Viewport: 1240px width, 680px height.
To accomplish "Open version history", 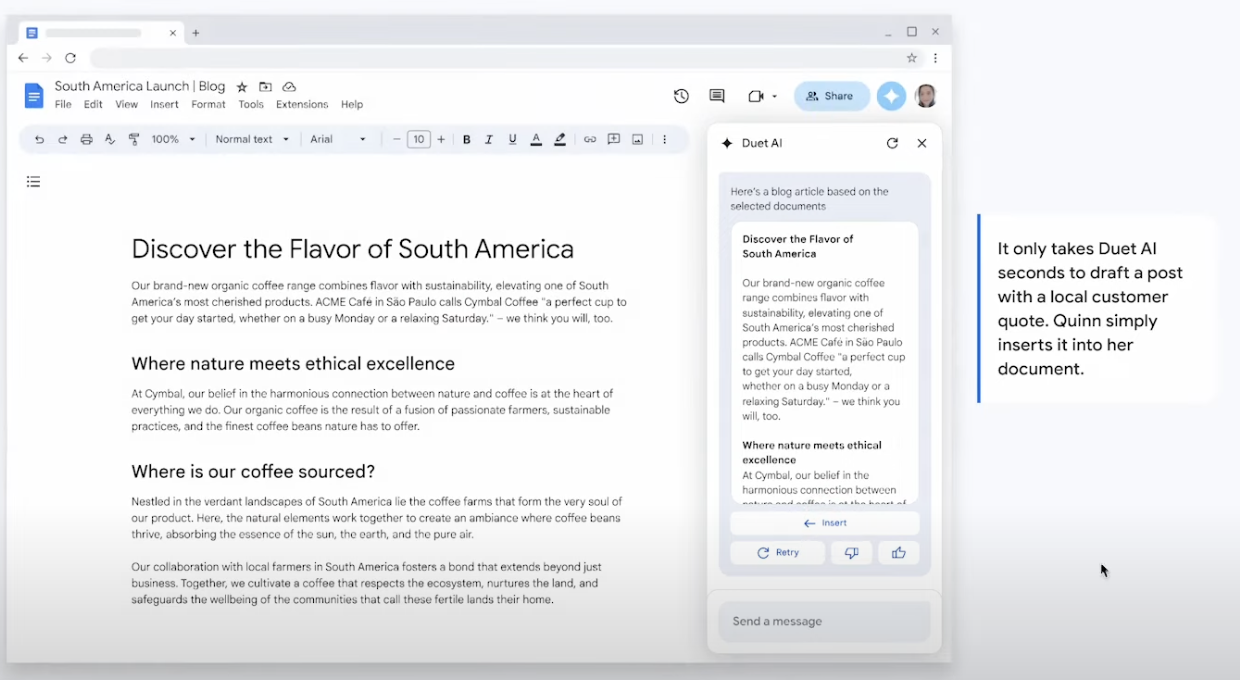I will 681,96.
